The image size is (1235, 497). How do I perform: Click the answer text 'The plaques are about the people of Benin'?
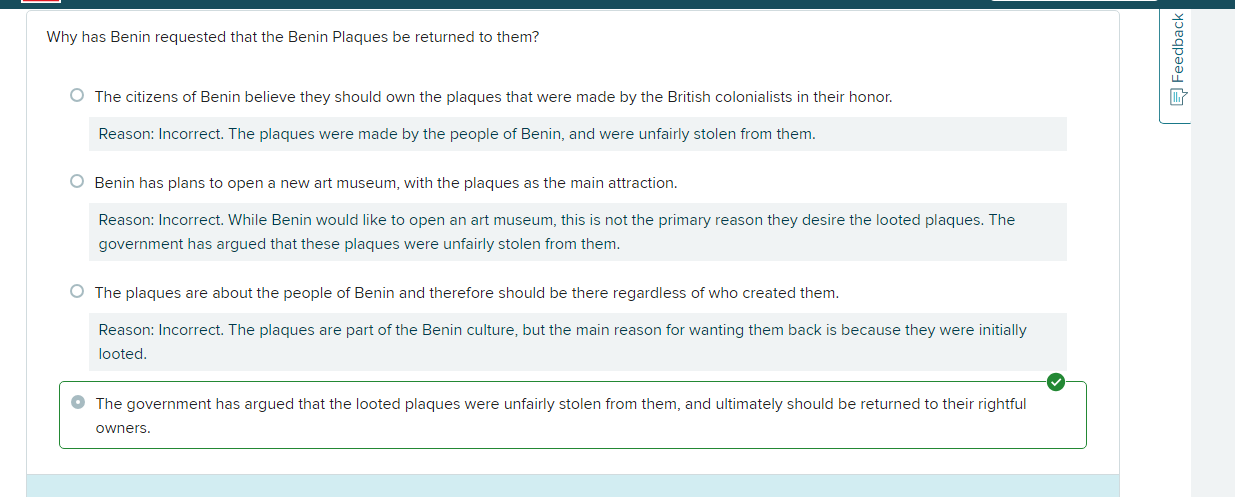click(466, 293)
